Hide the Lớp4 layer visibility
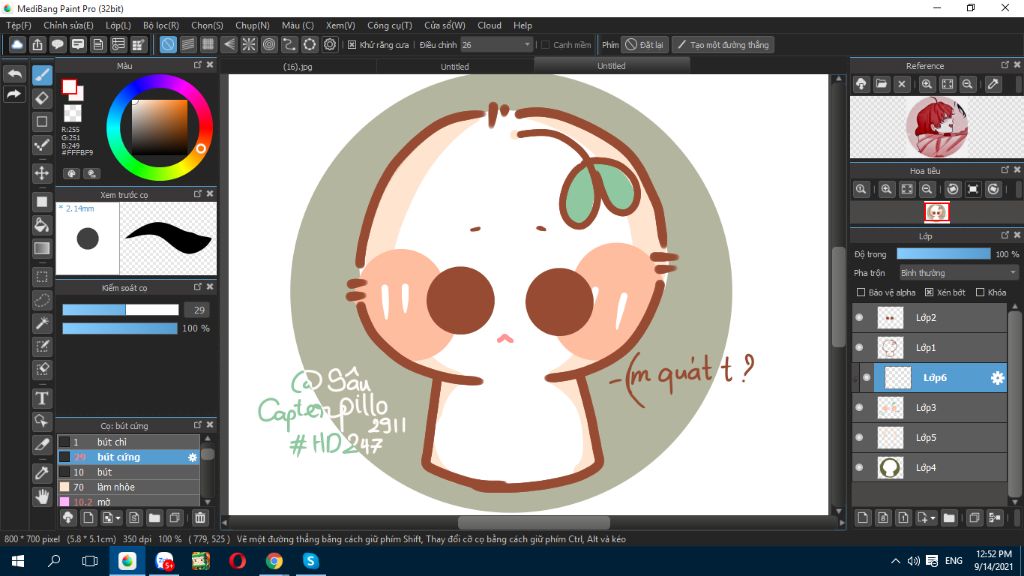 859,468
